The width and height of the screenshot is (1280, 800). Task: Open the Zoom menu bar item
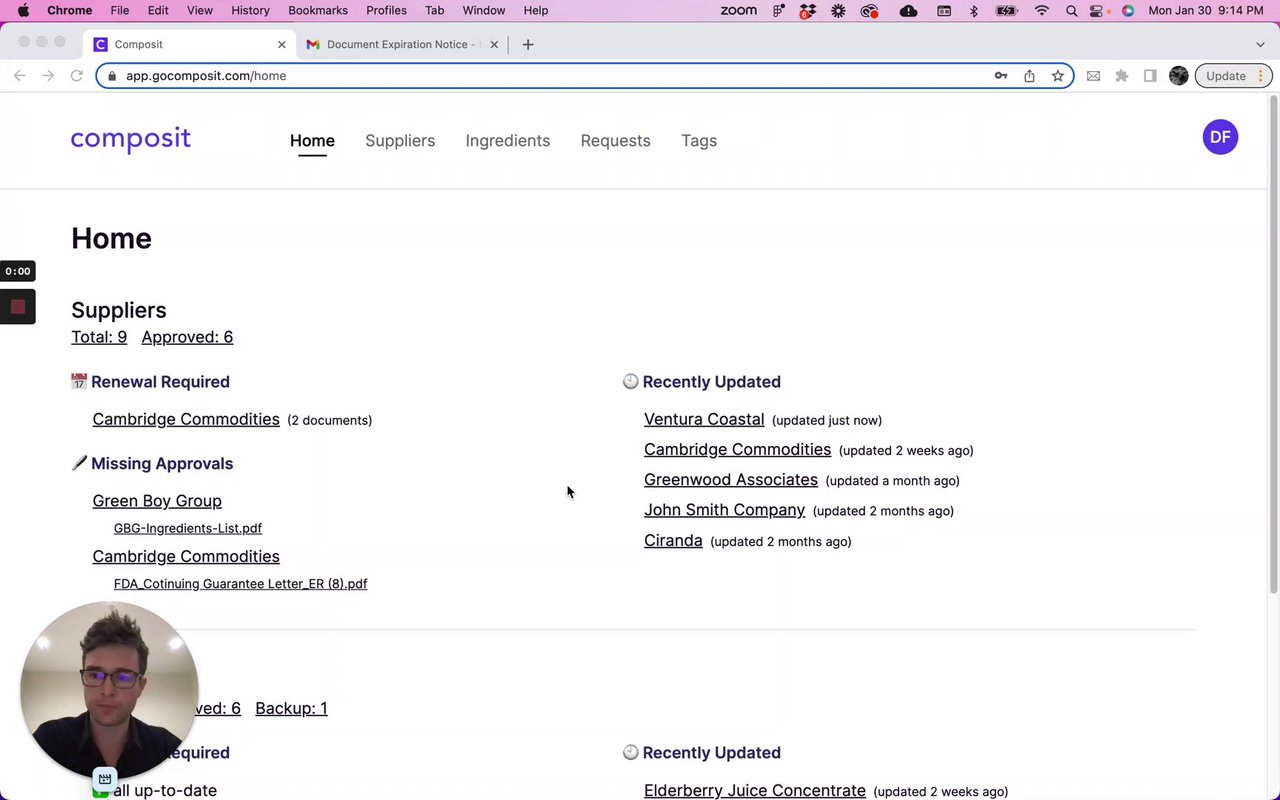click(739, 10)
